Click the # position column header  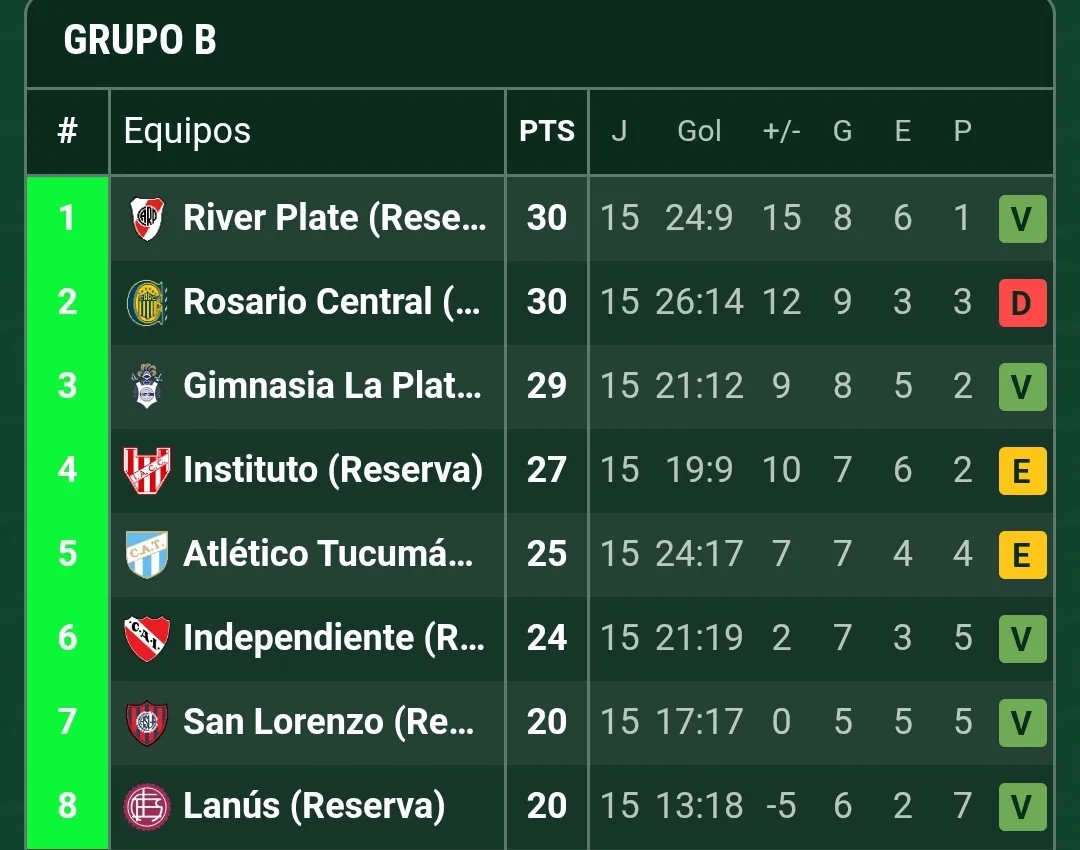point(68,131)
